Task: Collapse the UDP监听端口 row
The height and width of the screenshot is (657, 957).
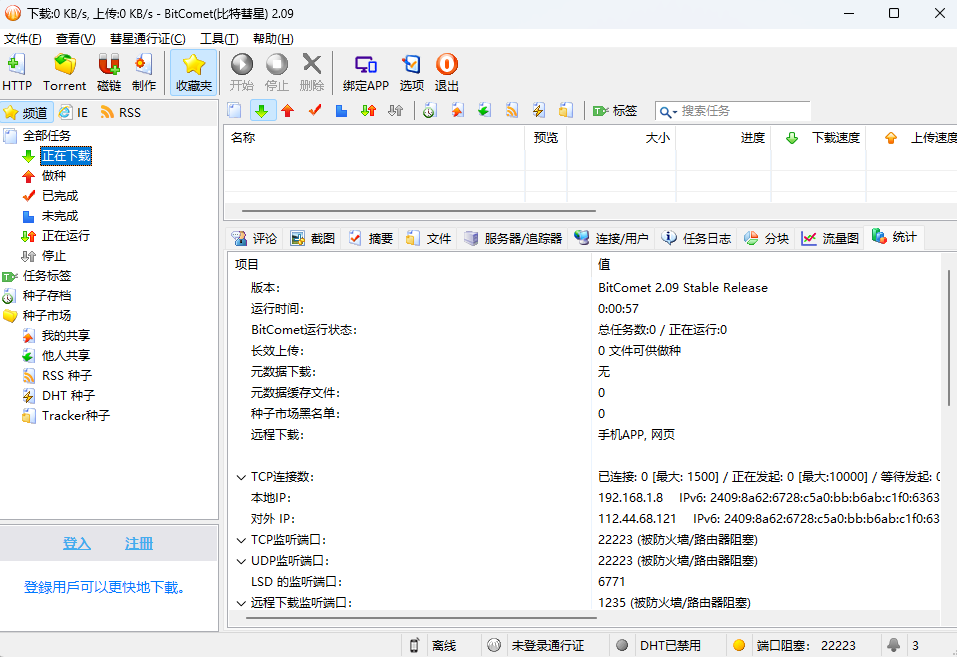Action: pos(242,561)
